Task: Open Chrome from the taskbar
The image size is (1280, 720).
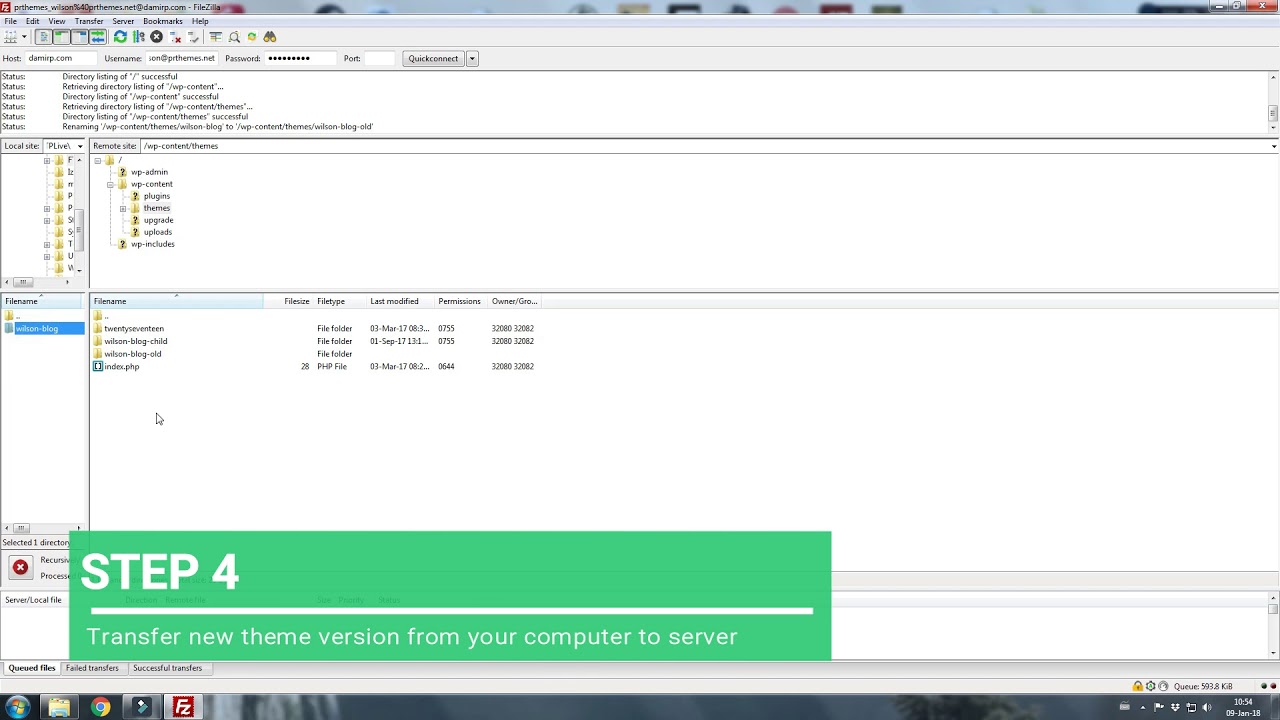Action: [x=100, y=707]
